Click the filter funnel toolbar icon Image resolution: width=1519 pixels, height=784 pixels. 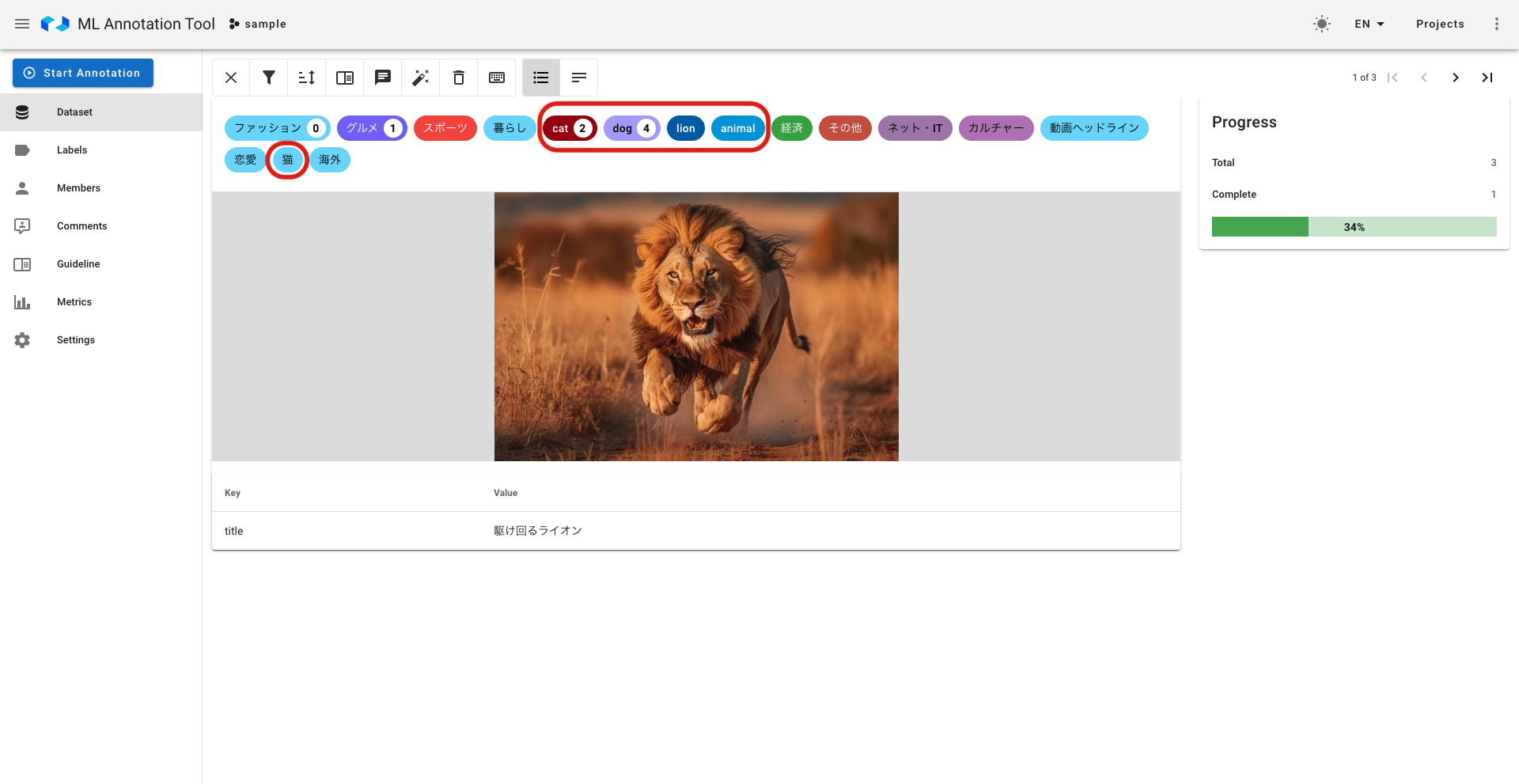[269, 78]
